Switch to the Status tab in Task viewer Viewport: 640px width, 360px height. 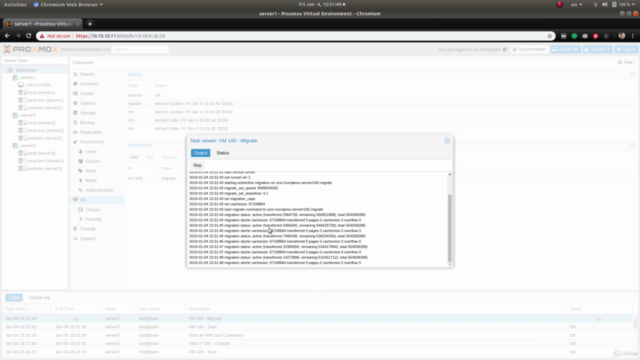[x=223, y=153]
